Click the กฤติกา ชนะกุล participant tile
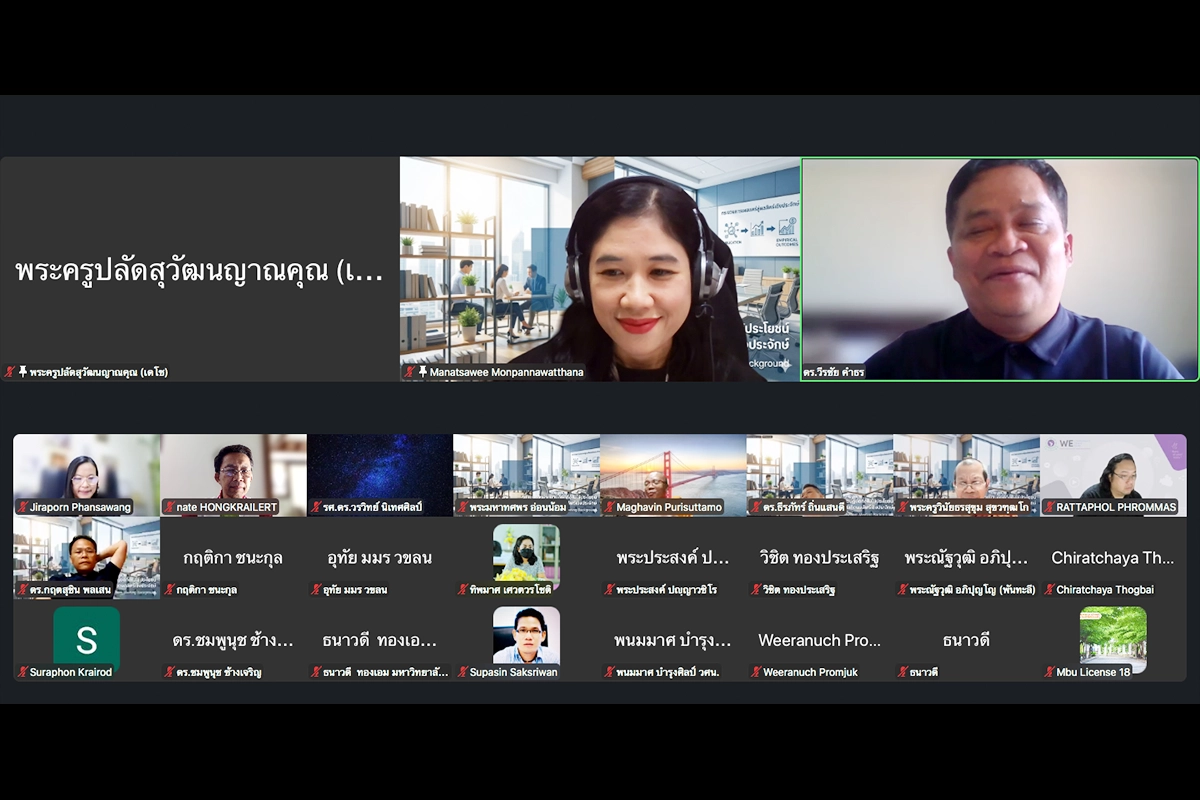 (x=233, y=558)
